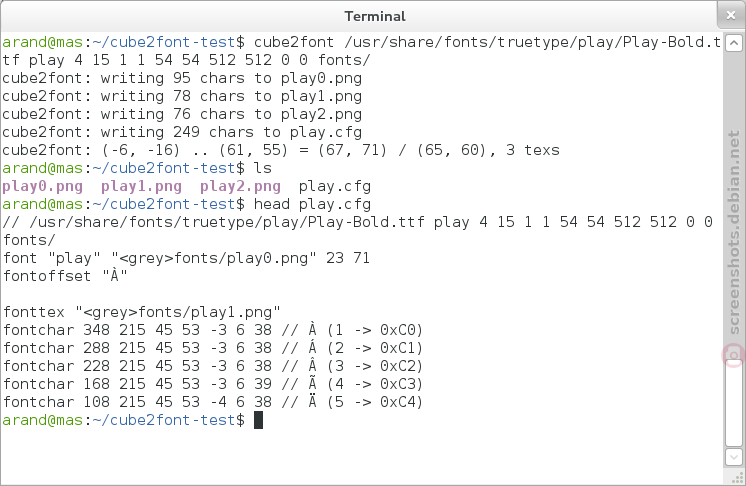Click play.cfg in the ls output
Image resolution: width=746 pixels, height=486 pixels.
335,186
